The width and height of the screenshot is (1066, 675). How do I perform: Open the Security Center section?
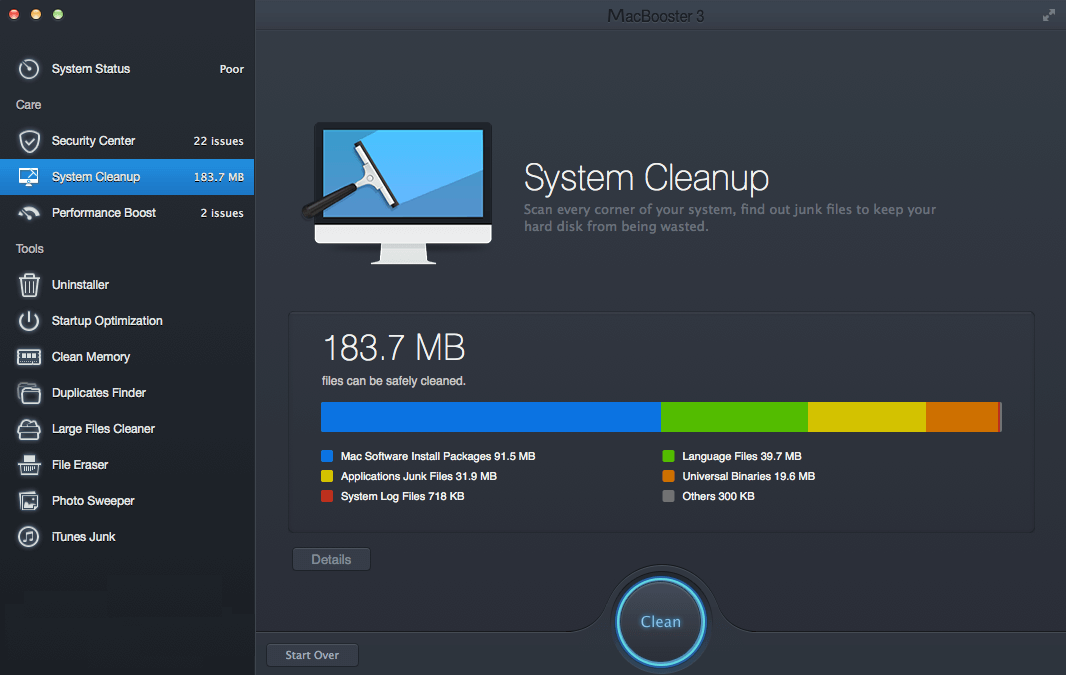[x=127, y=141]
